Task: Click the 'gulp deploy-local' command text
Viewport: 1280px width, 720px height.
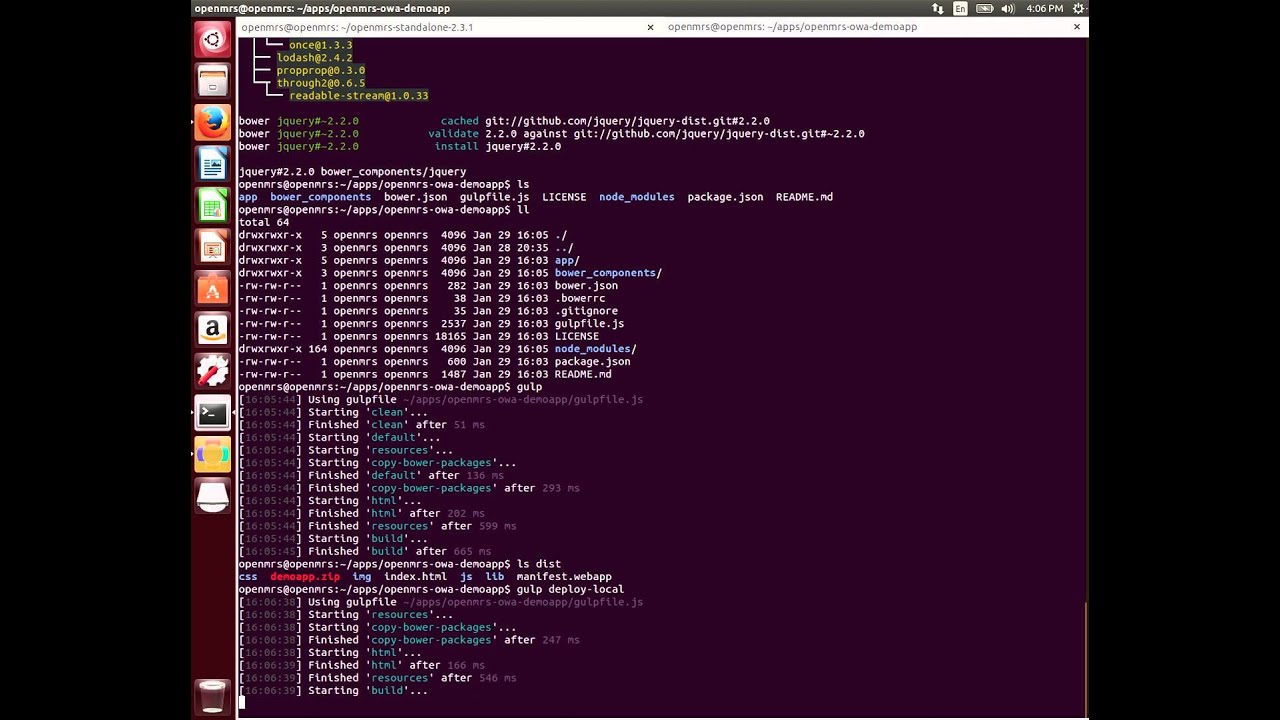Action: [570, 589]
